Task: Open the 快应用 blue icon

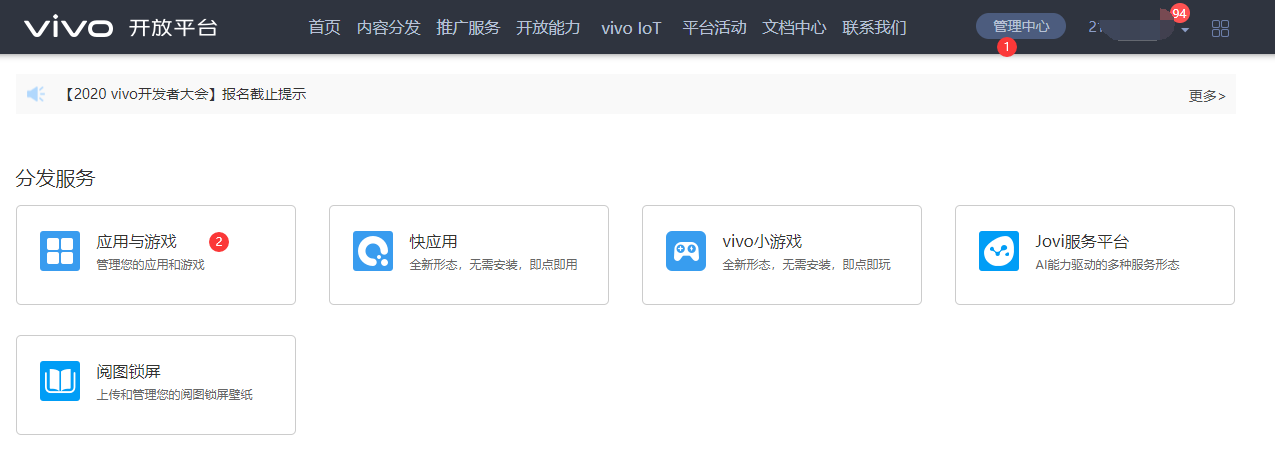Action: click(373, 251)
